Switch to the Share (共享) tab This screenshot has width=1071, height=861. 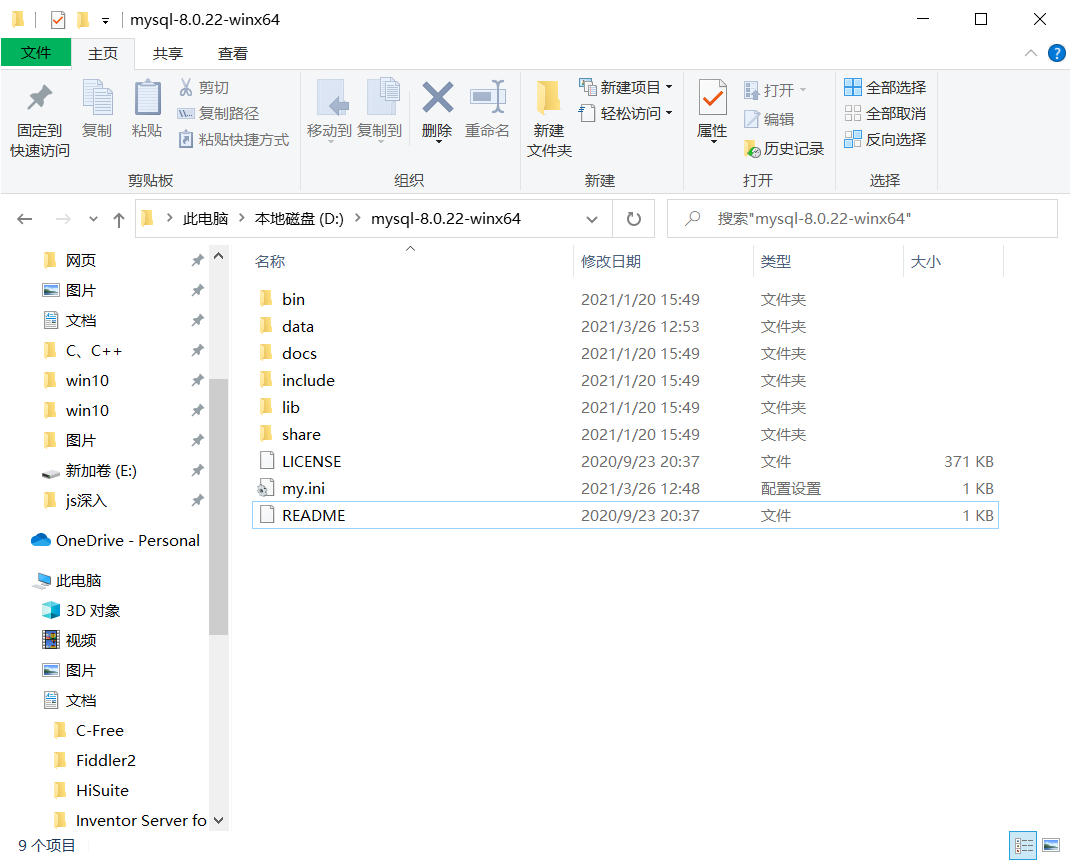coord(167,53)
